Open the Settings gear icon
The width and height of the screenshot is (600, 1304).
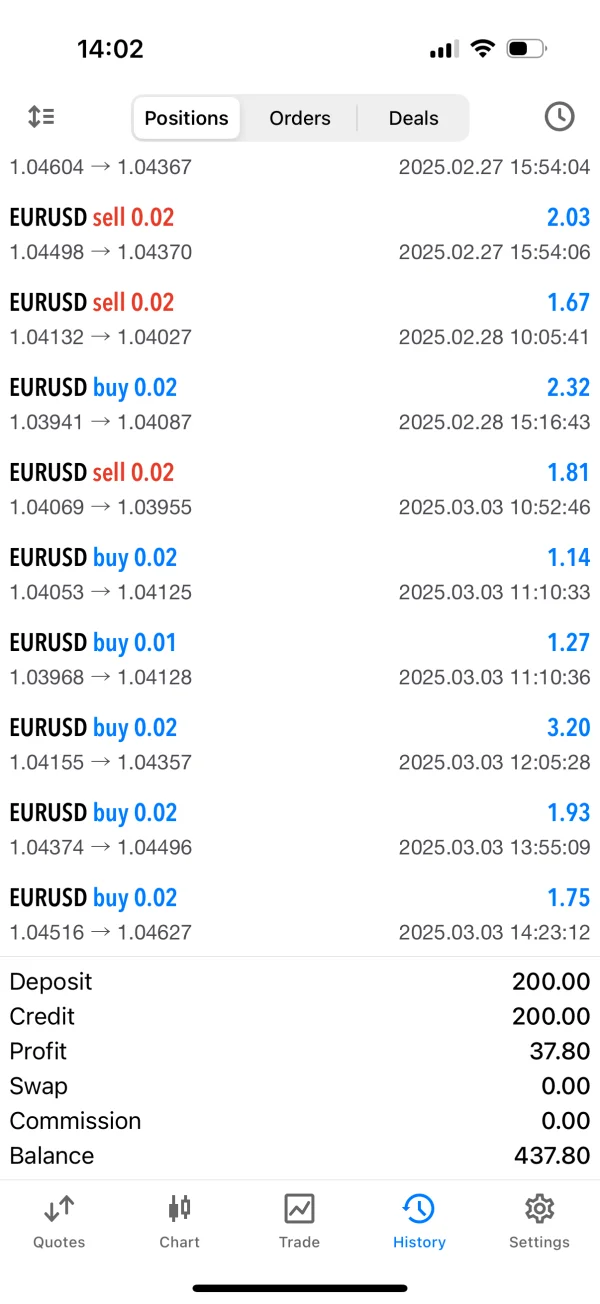[539, 1210]
